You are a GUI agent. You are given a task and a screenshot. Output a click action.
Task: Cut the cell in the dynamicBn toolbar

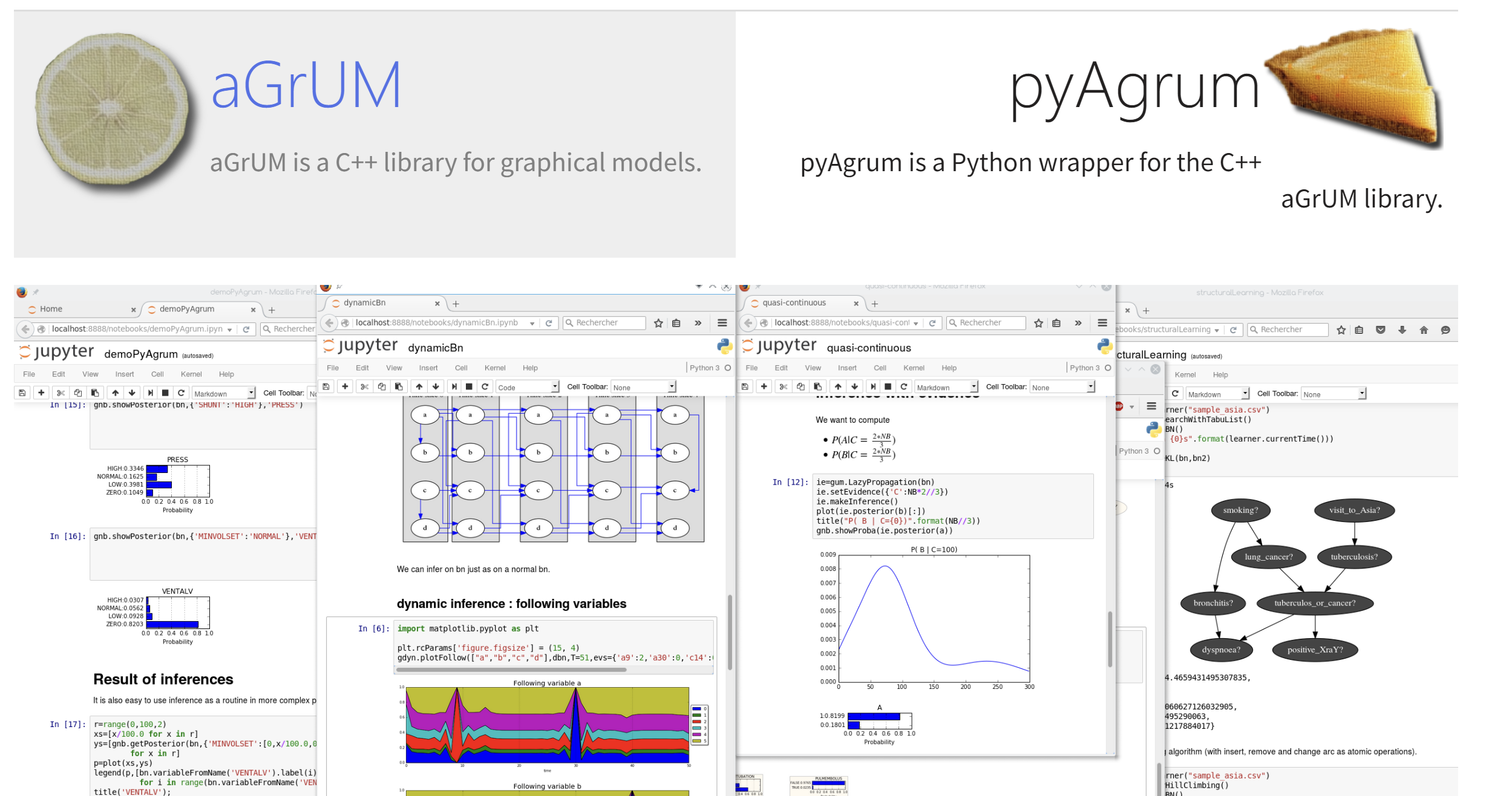click(364, 387)
